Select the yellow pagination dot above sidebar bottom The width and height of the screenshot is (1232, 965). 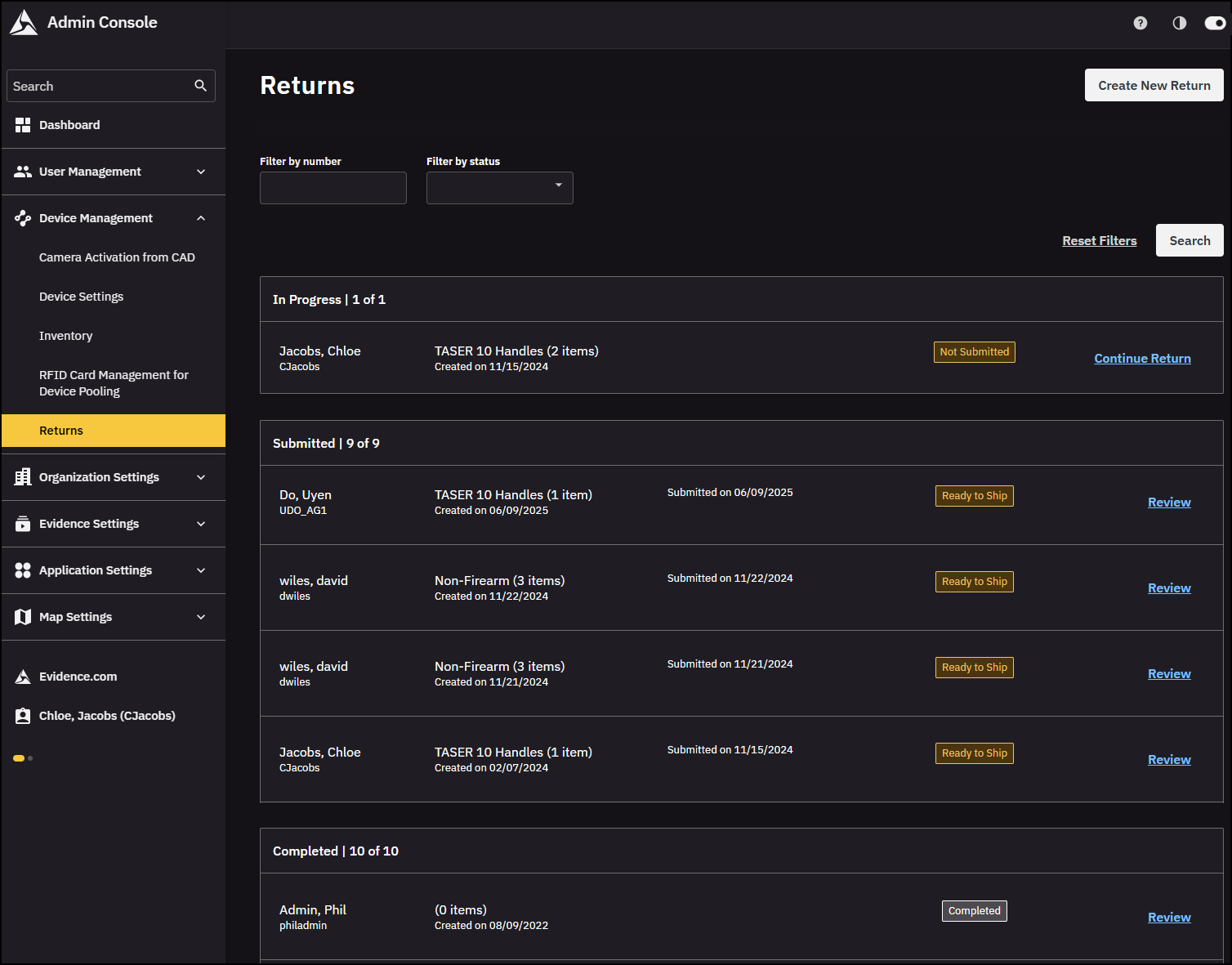[x=19, y=758]
